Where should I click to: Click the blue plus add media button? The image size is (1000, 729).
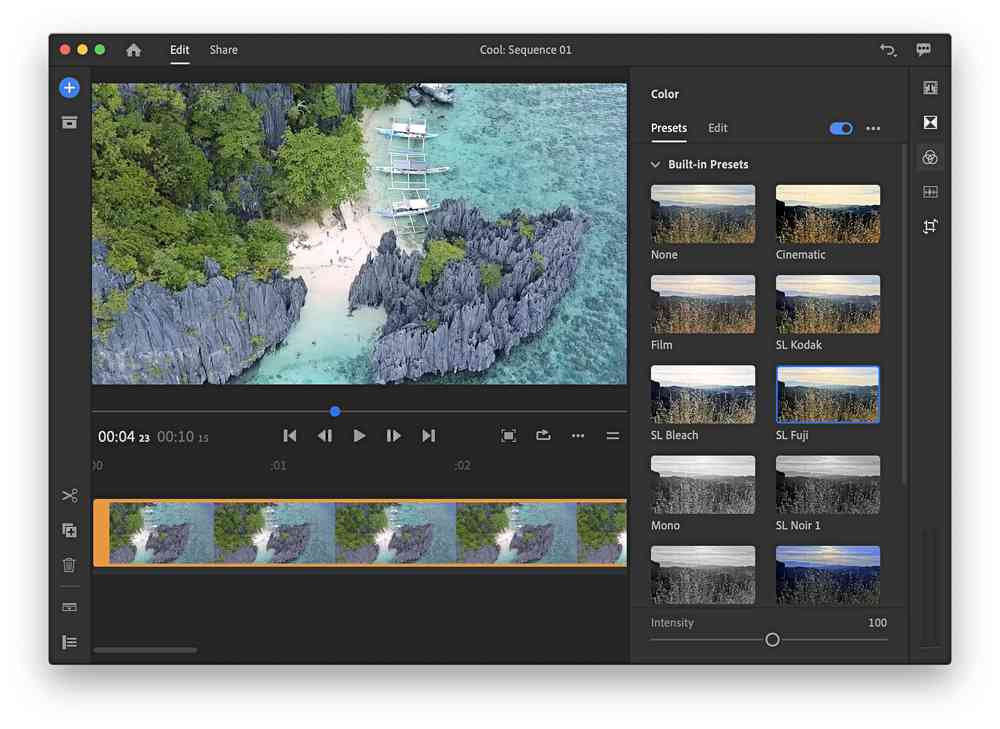(70, 87)
